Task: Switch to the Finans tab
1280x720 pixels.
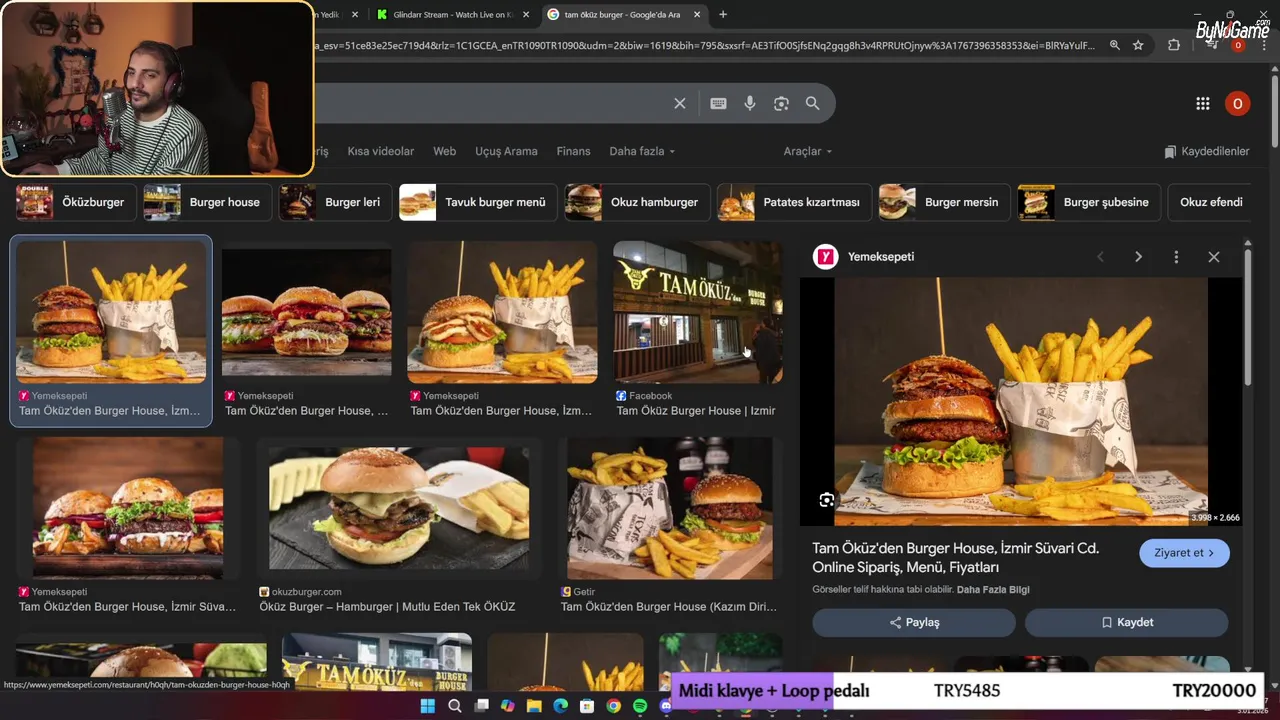Action: (x=573, y=151)
